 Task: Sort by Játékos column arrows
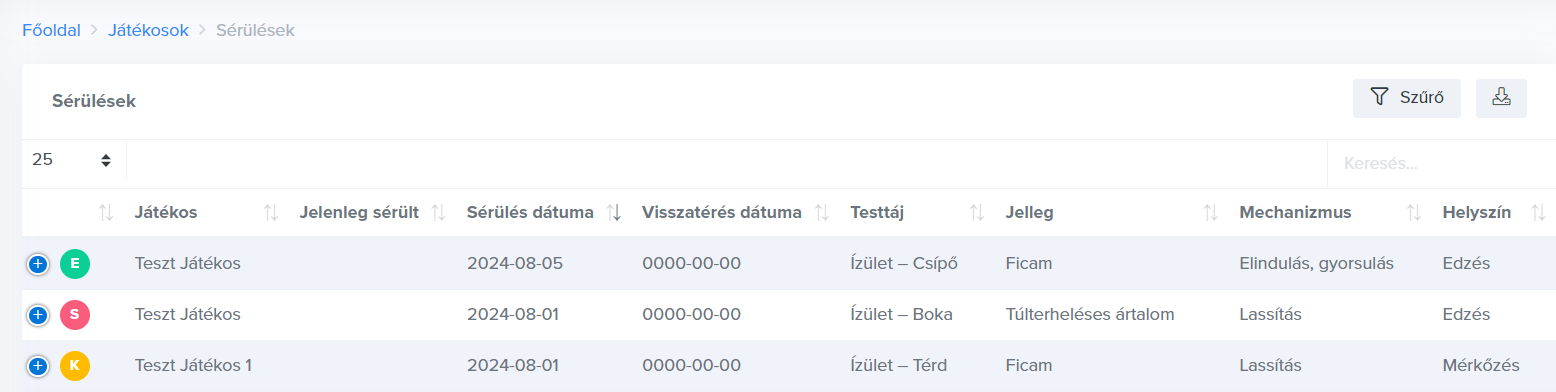(270, 212)
